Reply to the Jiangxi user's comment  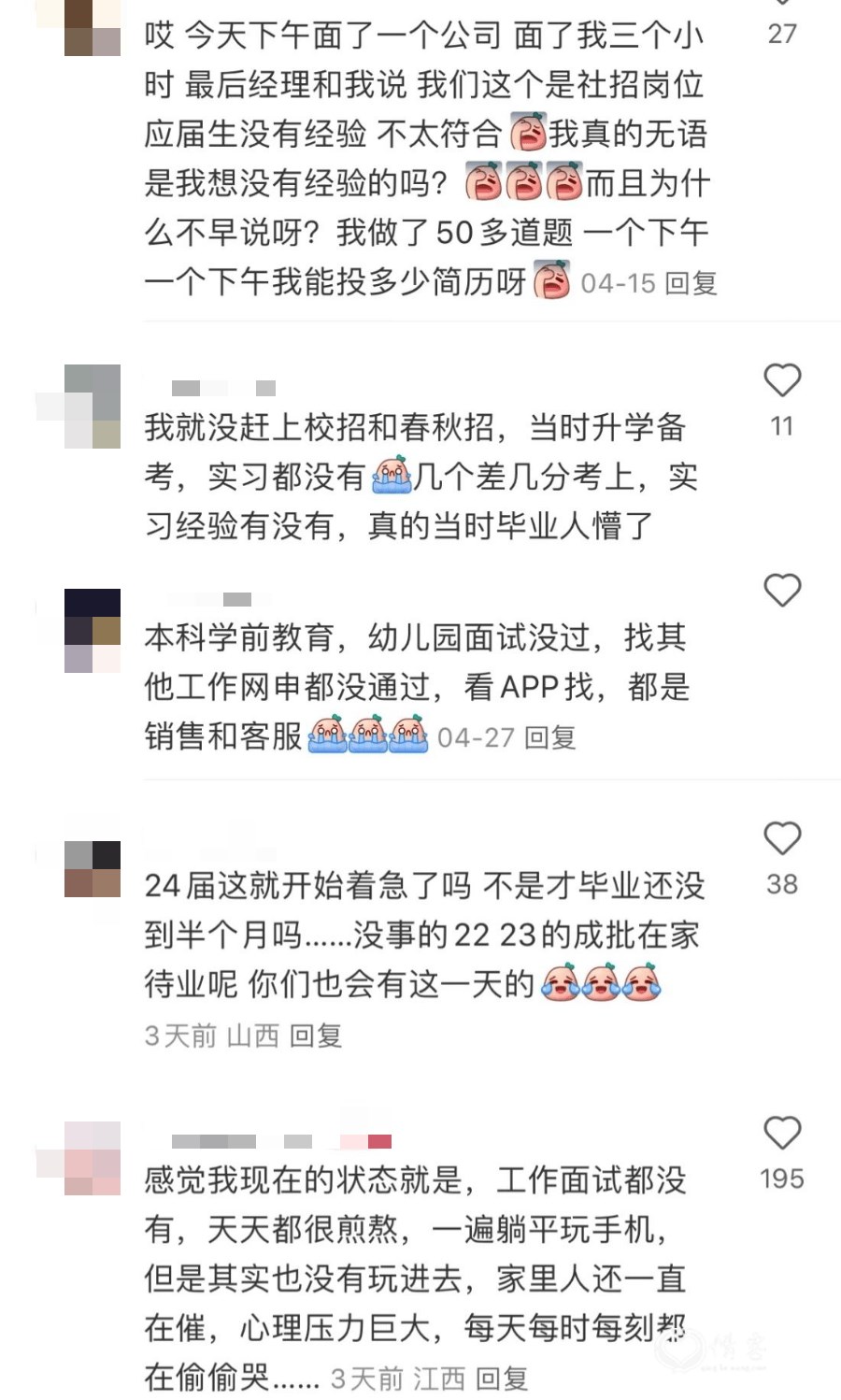click(x=502, y=1378)
